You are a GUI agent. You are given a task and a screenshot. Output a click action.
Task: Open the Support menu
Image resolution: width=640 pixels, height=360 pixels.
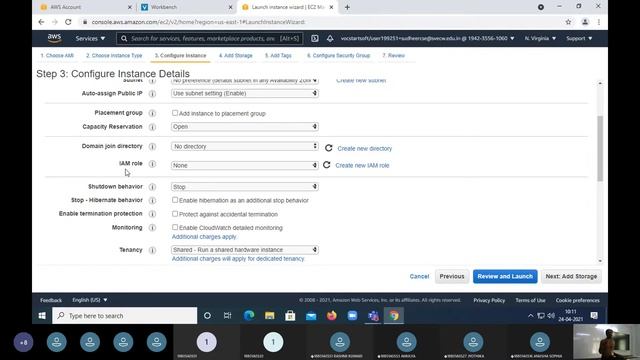point(579,38)
